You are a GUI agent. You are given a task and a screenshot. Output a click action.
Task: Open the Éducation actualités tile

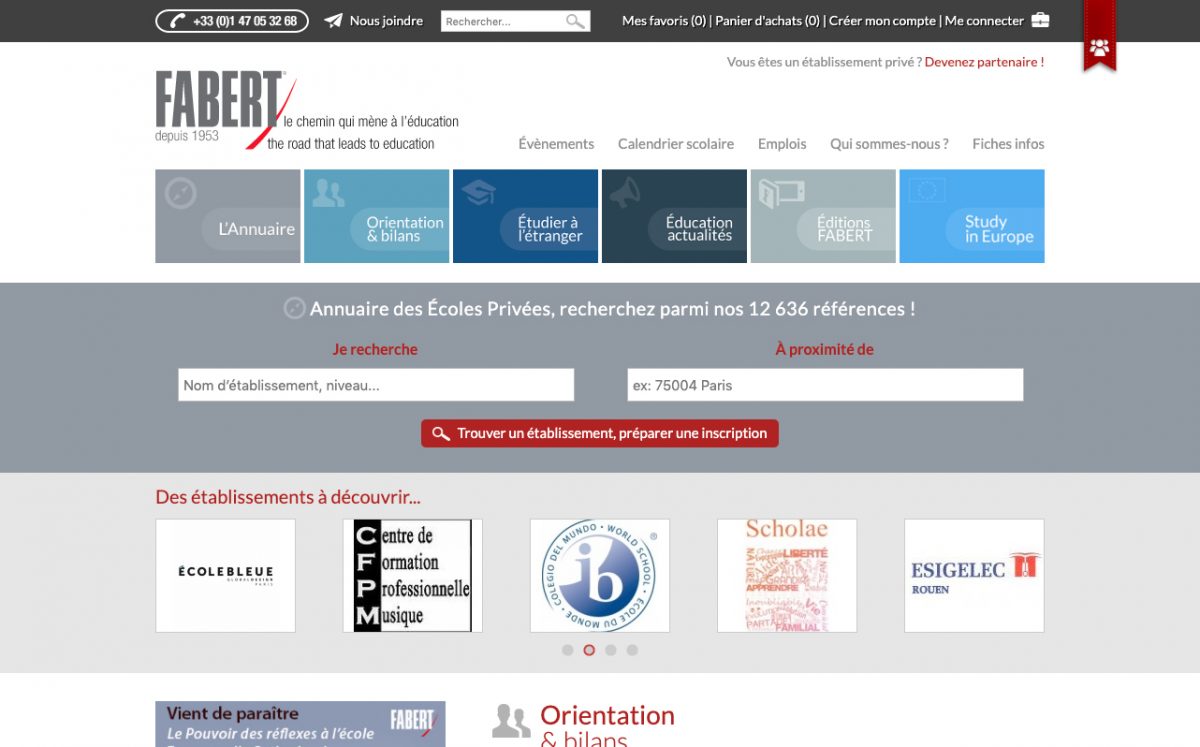click(x=674, y=216)
